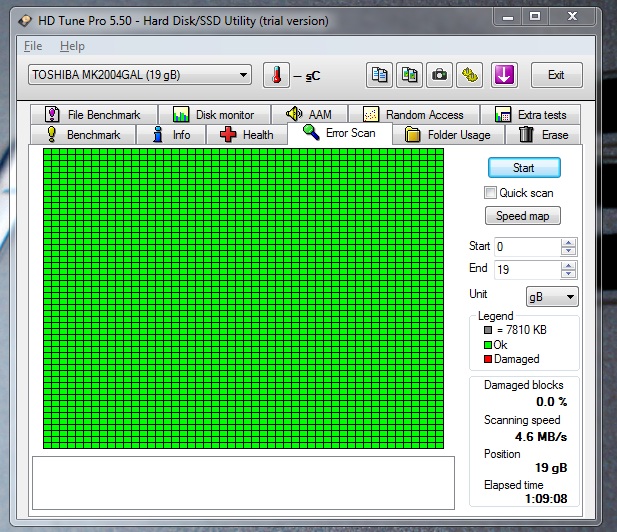617x532 pixels.
Task: Click the End value input field
Action: 527,270
